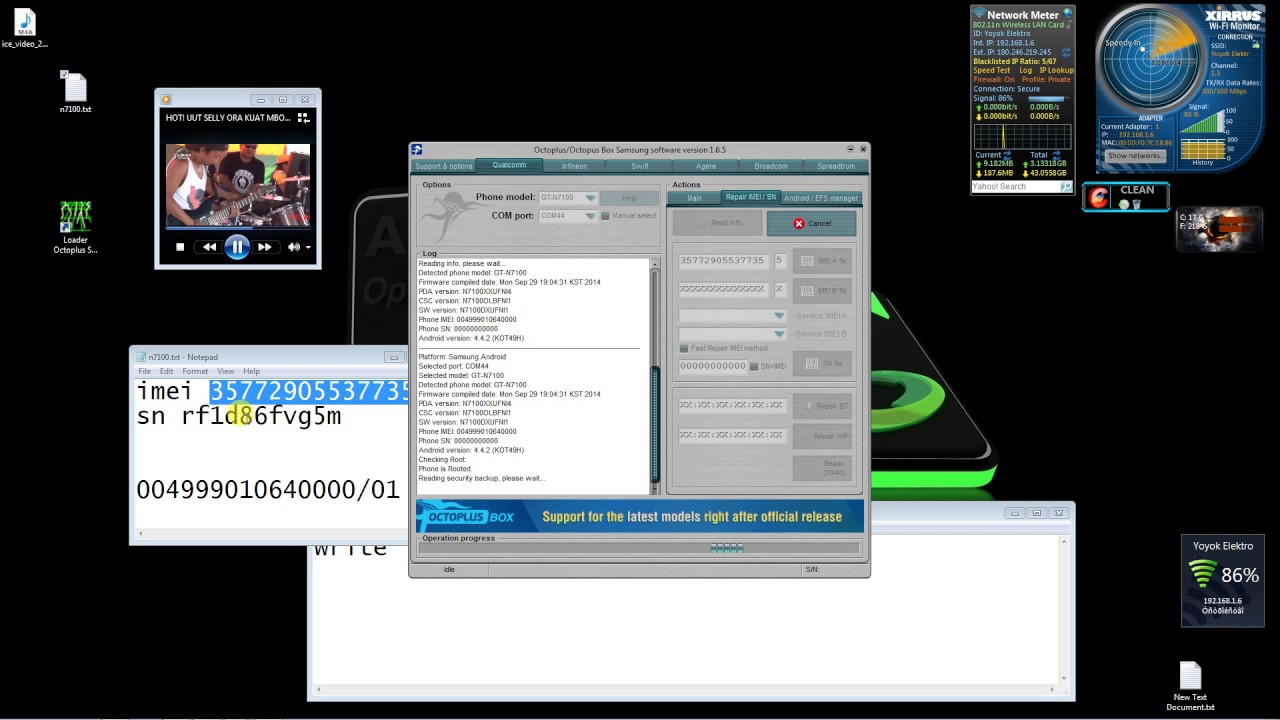The width and height of the screenshot is (1280, 720).
Task: Click the video seek bar in media player
Action: pyautogui.click(x=238, y=228)
